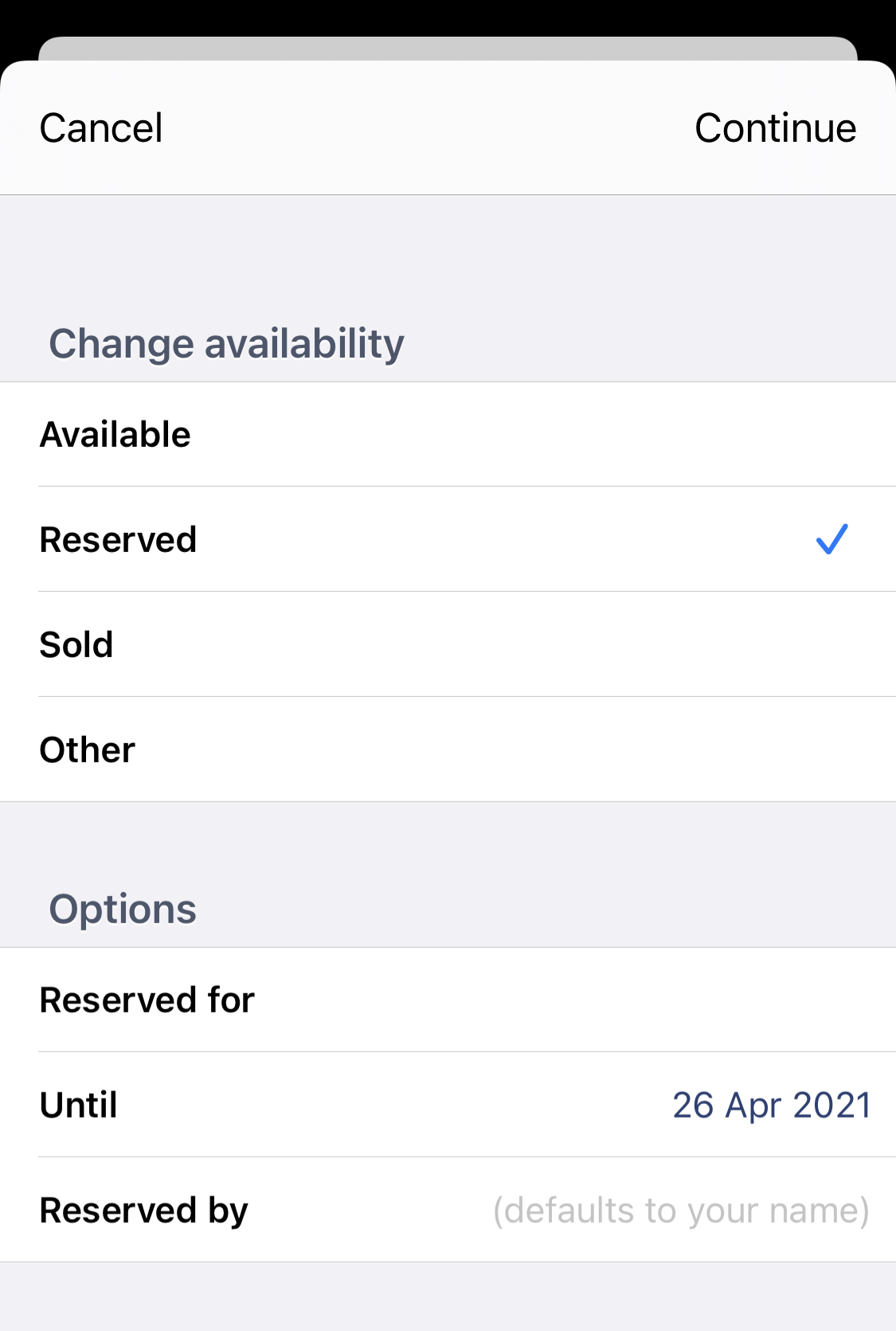Viewport: 896px width, 1331px height.
Task: Tap the Reserved for label
Action: click(x=147, y=1000)
